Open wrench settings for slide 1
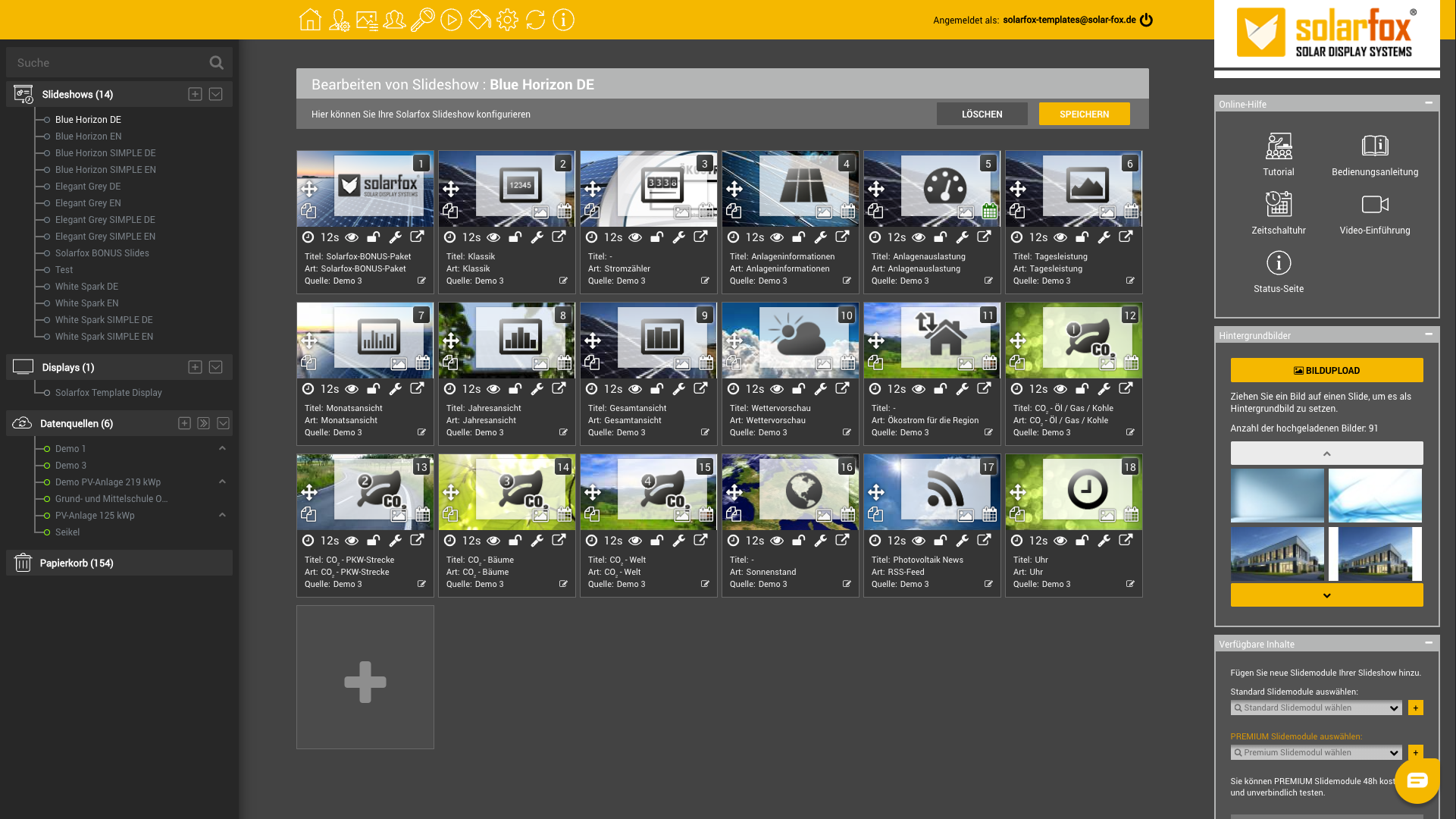 click(395, 237)
